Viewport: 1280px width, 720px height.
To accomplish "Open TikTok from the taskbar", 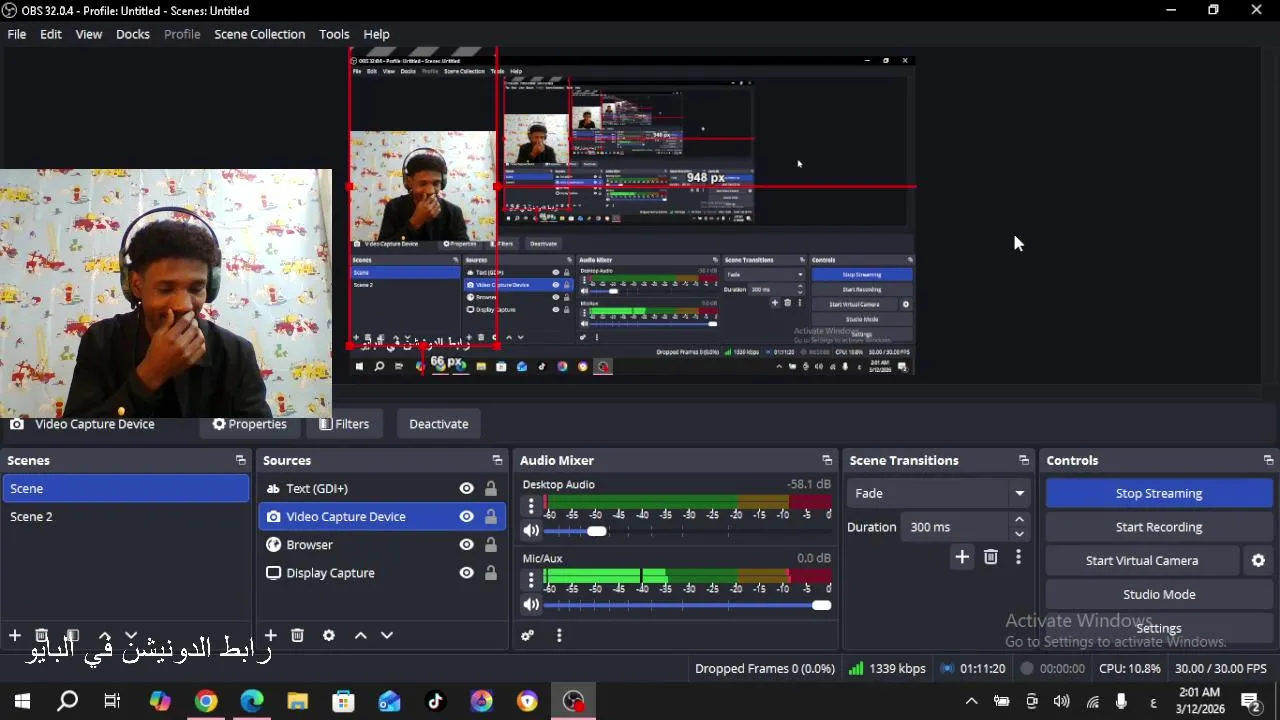I will (435, 702).
